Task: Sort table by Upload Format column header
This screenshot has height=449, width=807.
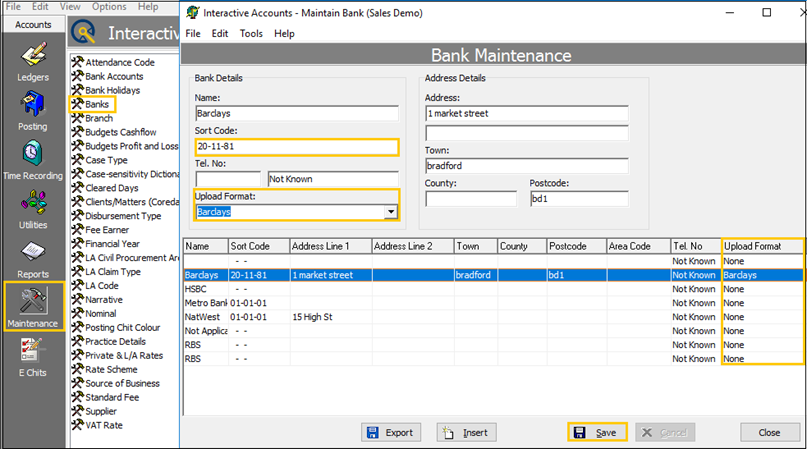Action: (762, 246)
